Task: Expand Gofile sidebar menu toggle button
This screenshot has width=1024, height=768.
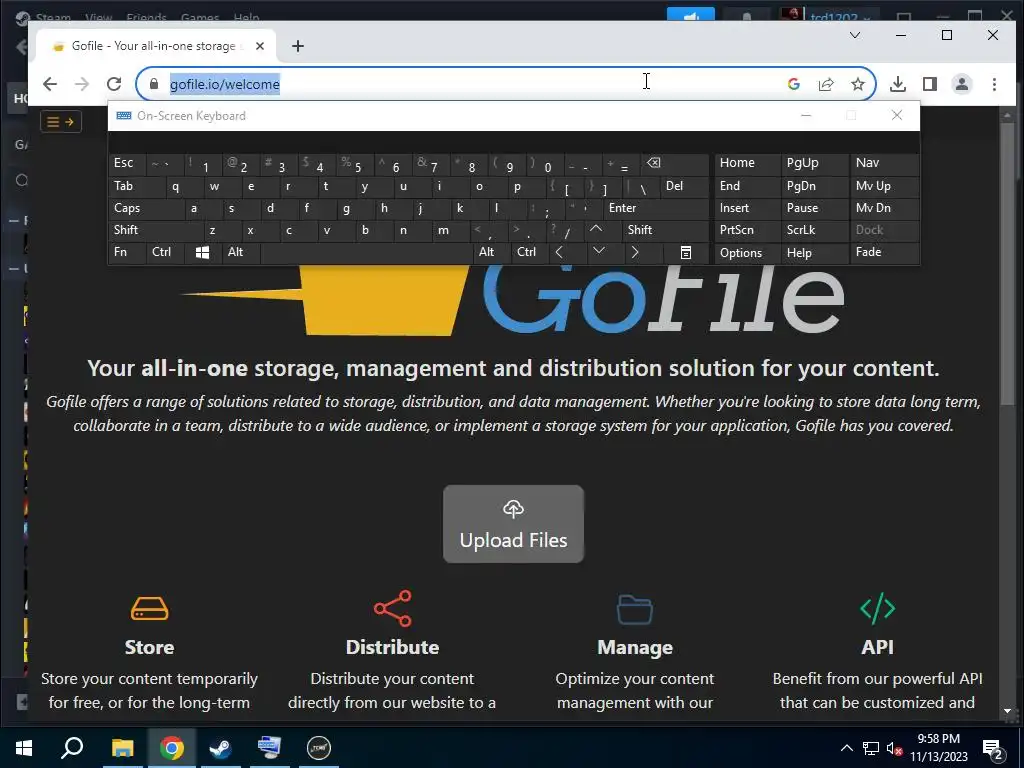Action: pyautogui.click(x=61, y=121)
